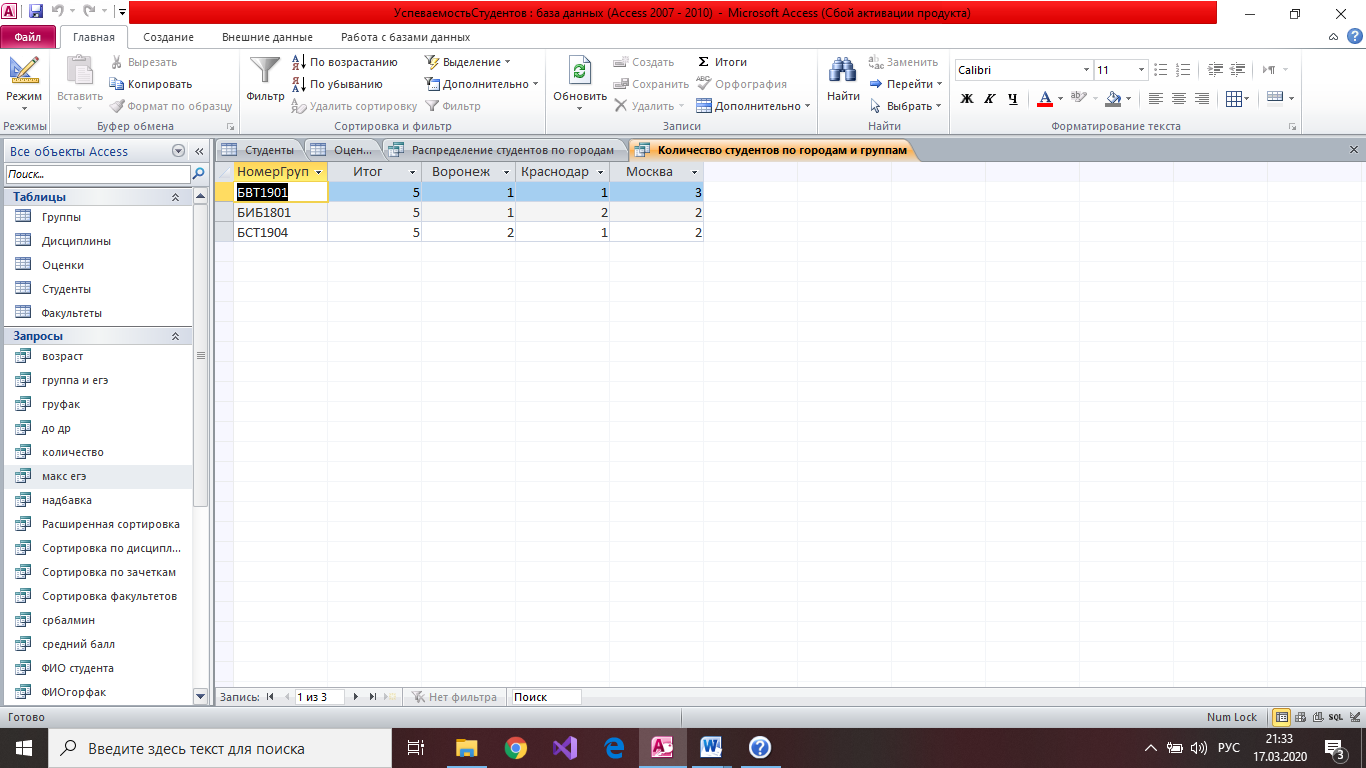This screenshot has height=768, width=1366.
Task: Click the Save icon in quick access toolbar
Action: [36, 13]
